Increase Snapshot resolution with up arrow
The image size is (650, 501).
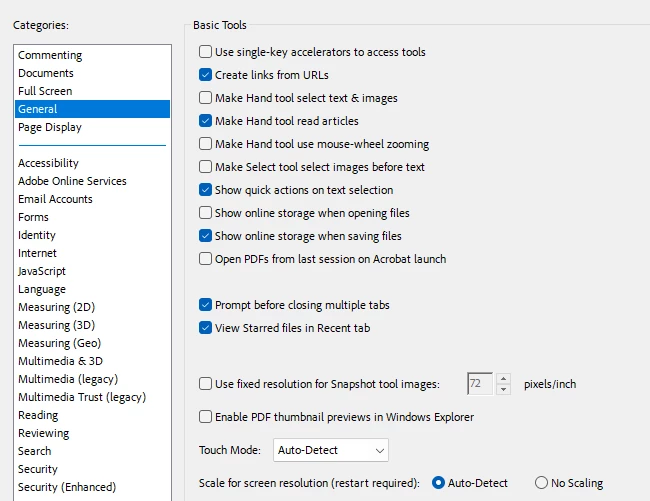[x=503, y=378]
